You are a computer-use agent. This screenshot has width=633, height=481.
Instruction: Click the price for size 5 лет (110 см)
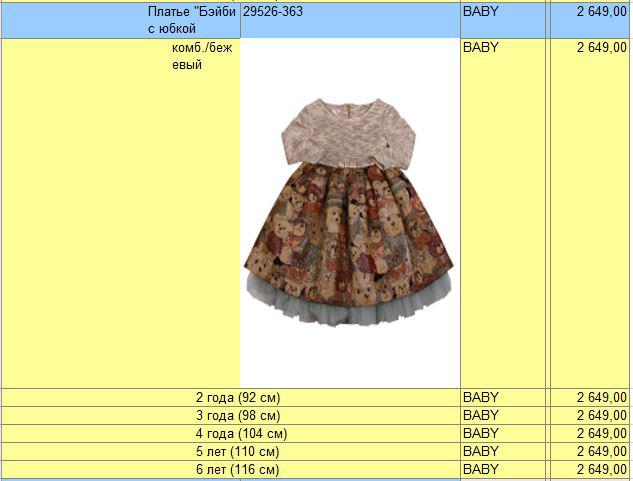tap(601, 451)
